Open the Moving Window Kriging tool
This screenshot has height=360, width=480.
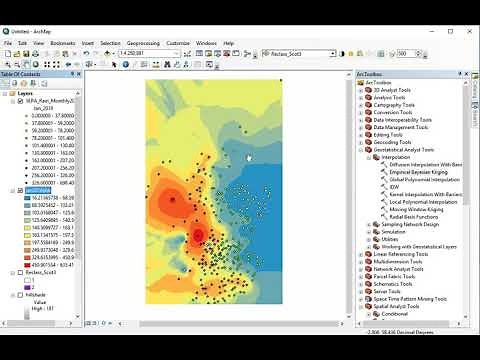[416, 209]
